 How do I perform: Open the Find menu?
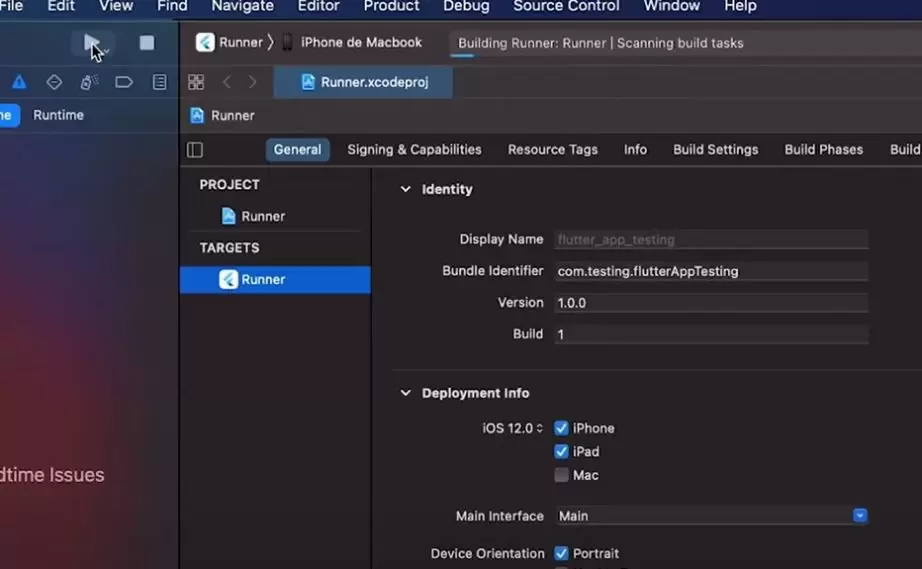tap(172, 6)
